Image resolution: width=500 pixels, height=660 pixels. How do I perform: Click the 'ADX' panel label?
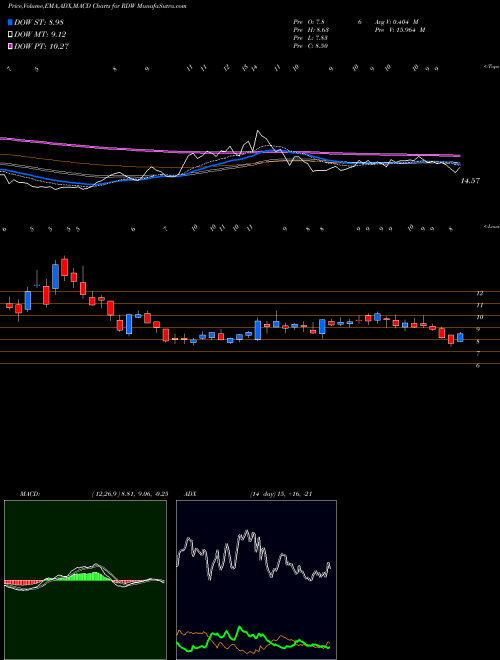point(190,494)
